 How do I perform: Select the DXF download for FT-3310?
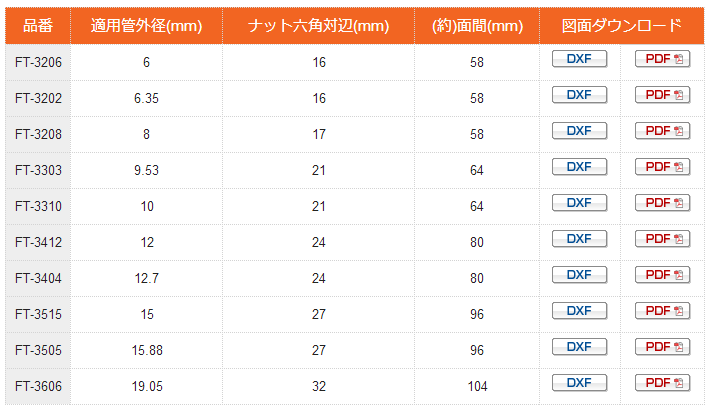[x=579, y=203]
